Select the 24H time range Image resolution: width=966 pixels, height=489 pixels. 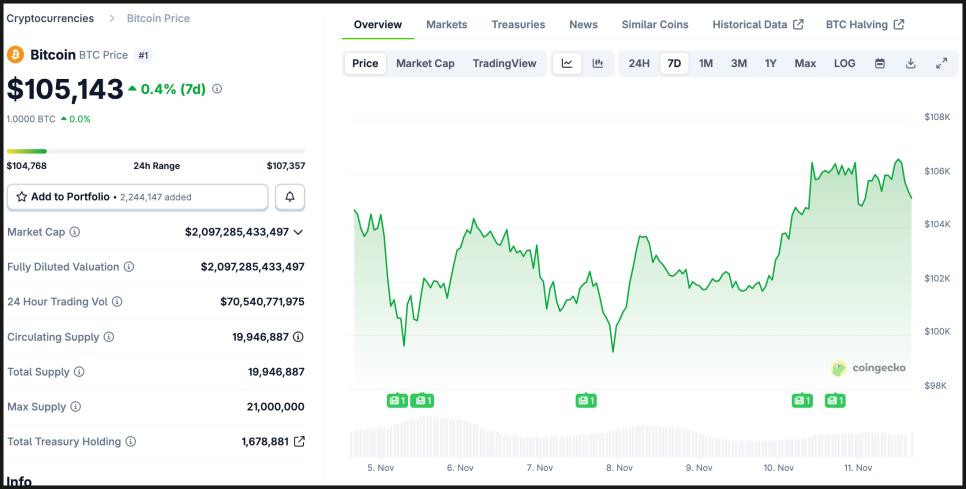coord(639,63)
